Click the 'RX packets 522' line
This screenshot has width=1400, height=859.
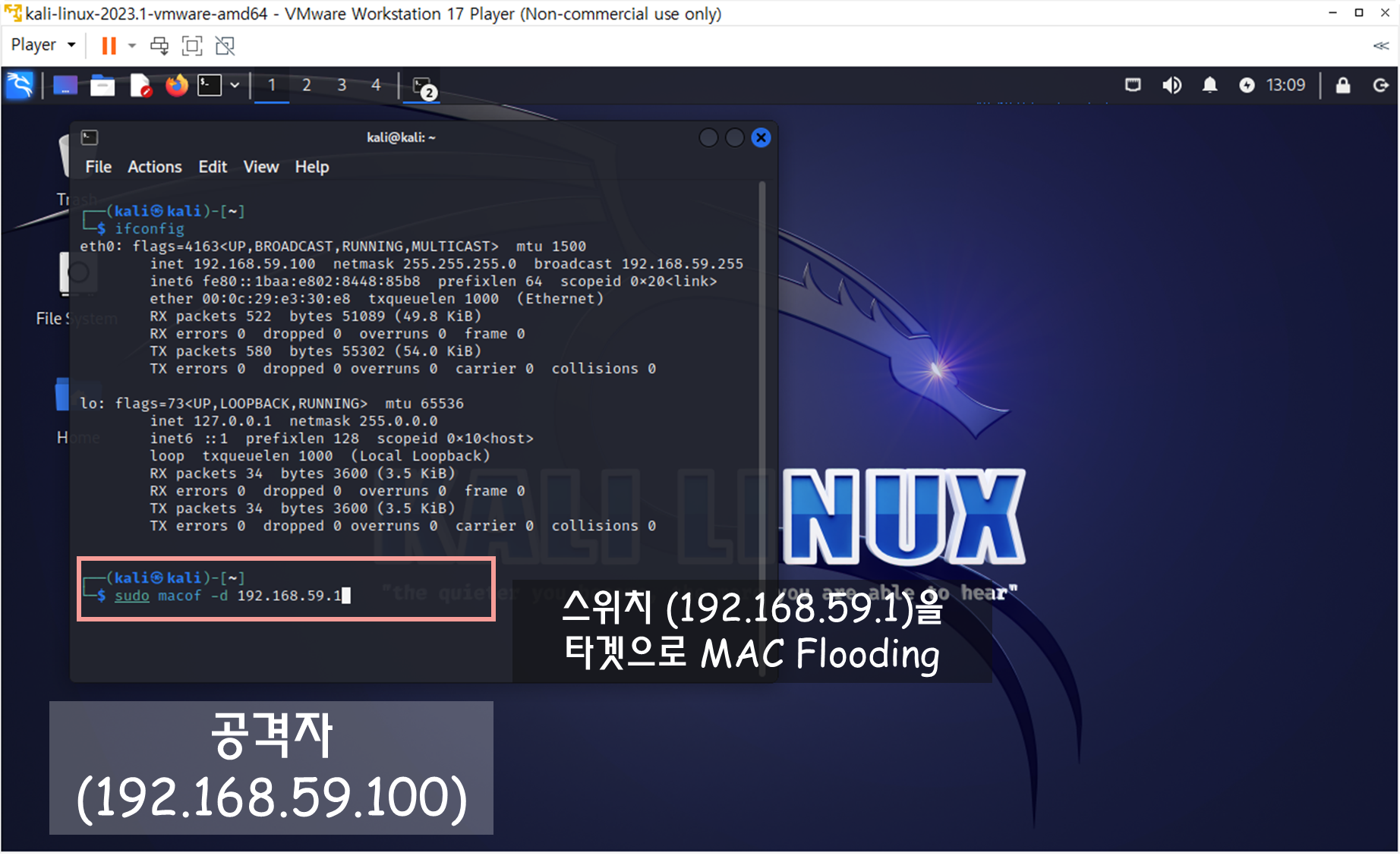[x=315, y=316]
